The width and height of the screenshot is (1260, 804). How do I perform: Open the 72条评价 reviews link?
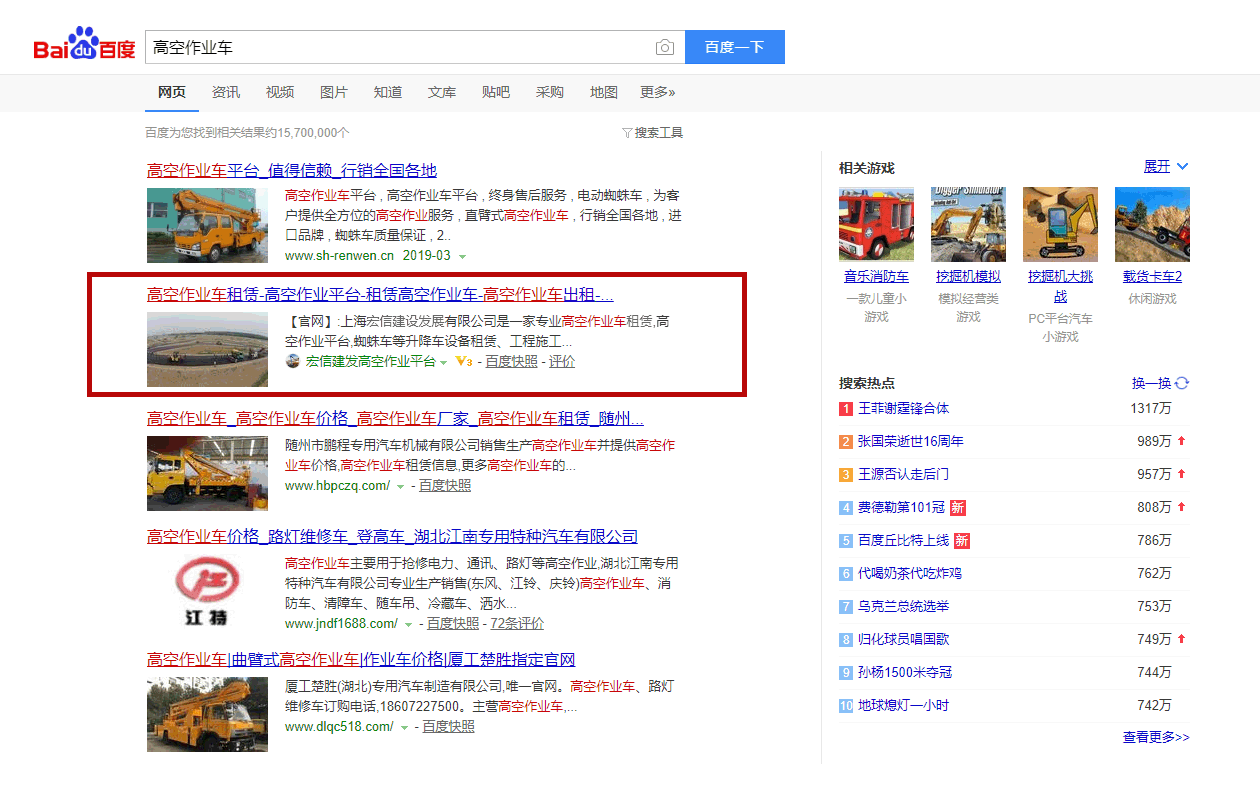(517, 624)
